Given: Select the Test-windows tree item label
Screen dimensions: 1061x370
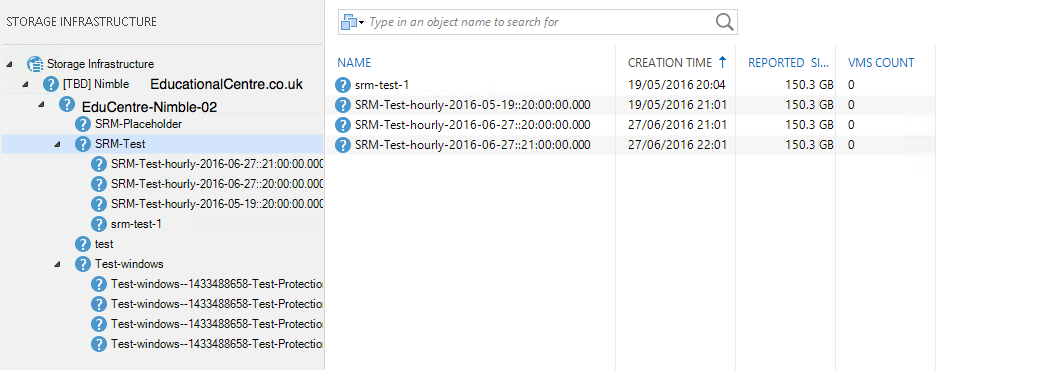Looking at the screenshot, I should tap(129, 264).
